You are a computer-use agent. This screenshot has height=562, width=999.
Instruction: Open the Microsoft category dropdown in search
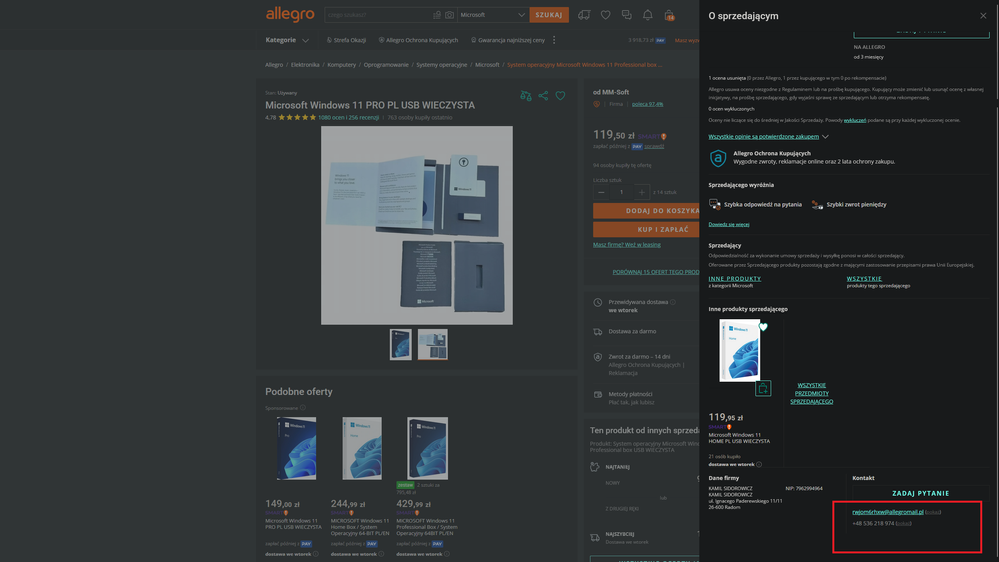tap(492, 15)
